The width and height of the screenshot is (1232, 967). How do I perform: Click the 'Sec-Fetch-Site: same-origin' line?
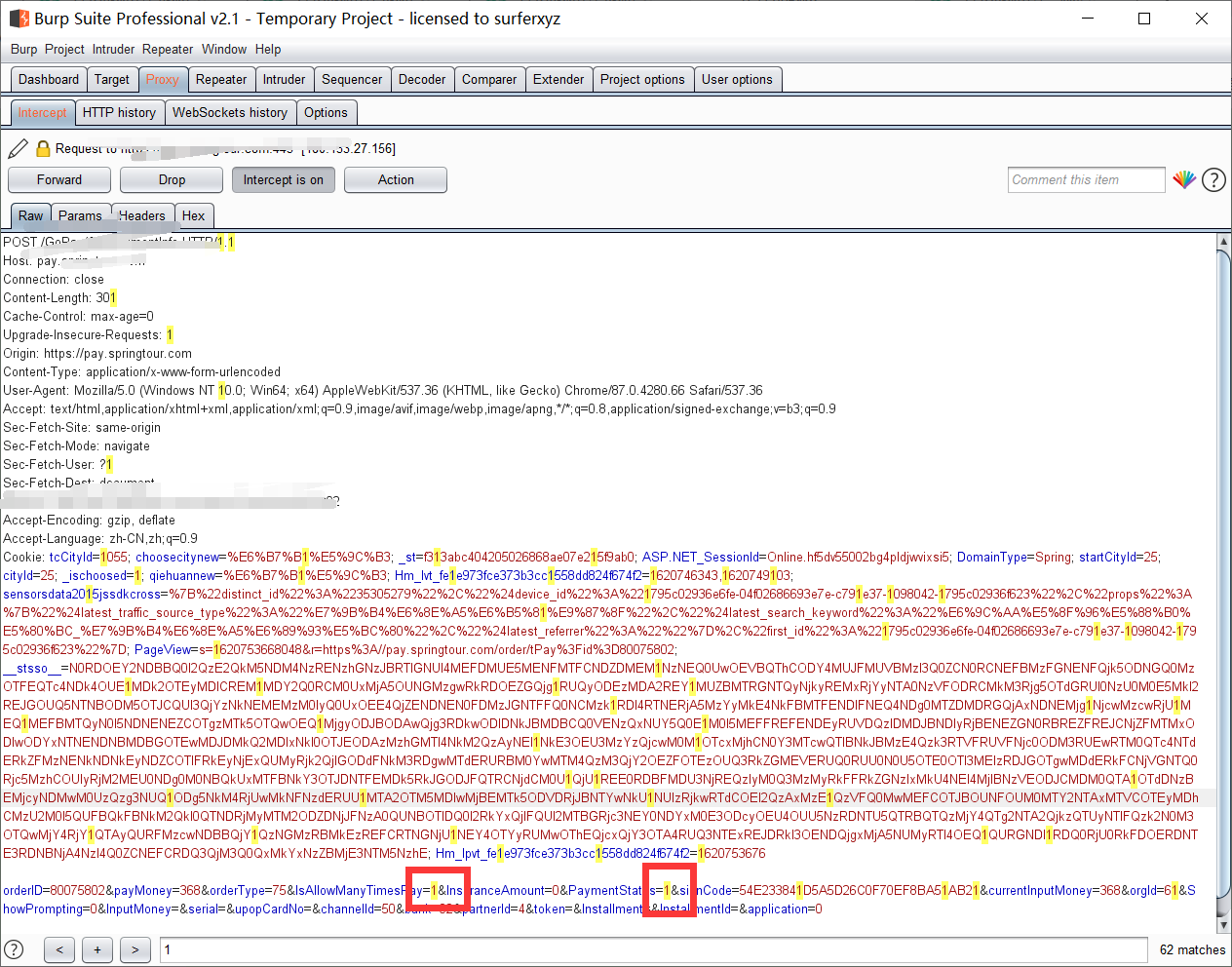pyautogui.click(x=82, y=427)
